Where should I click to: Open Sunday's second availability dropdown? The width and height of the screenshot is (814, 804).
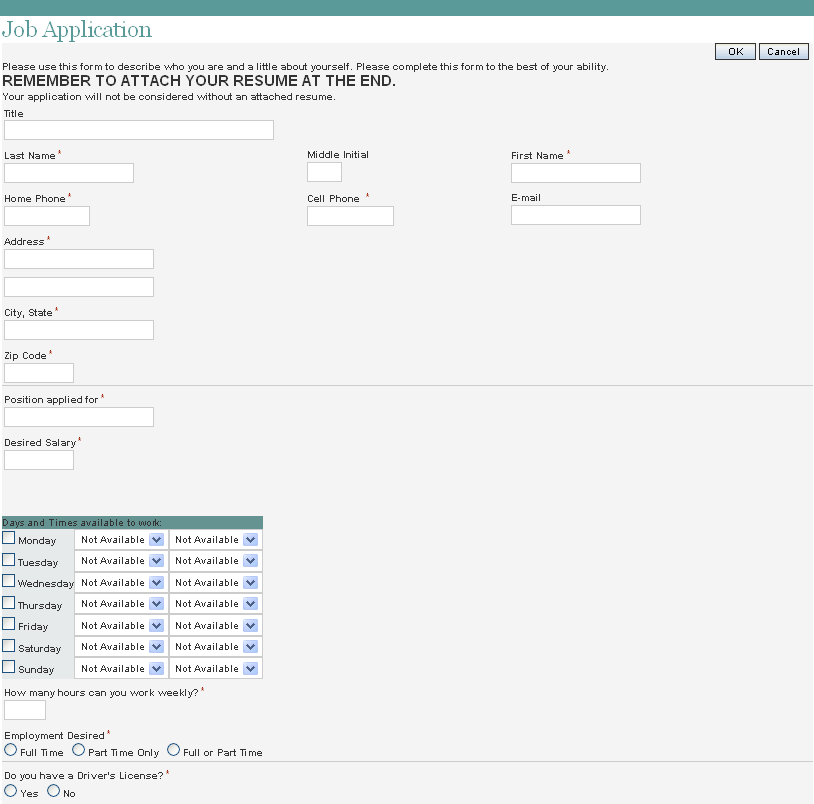[216, 669]
